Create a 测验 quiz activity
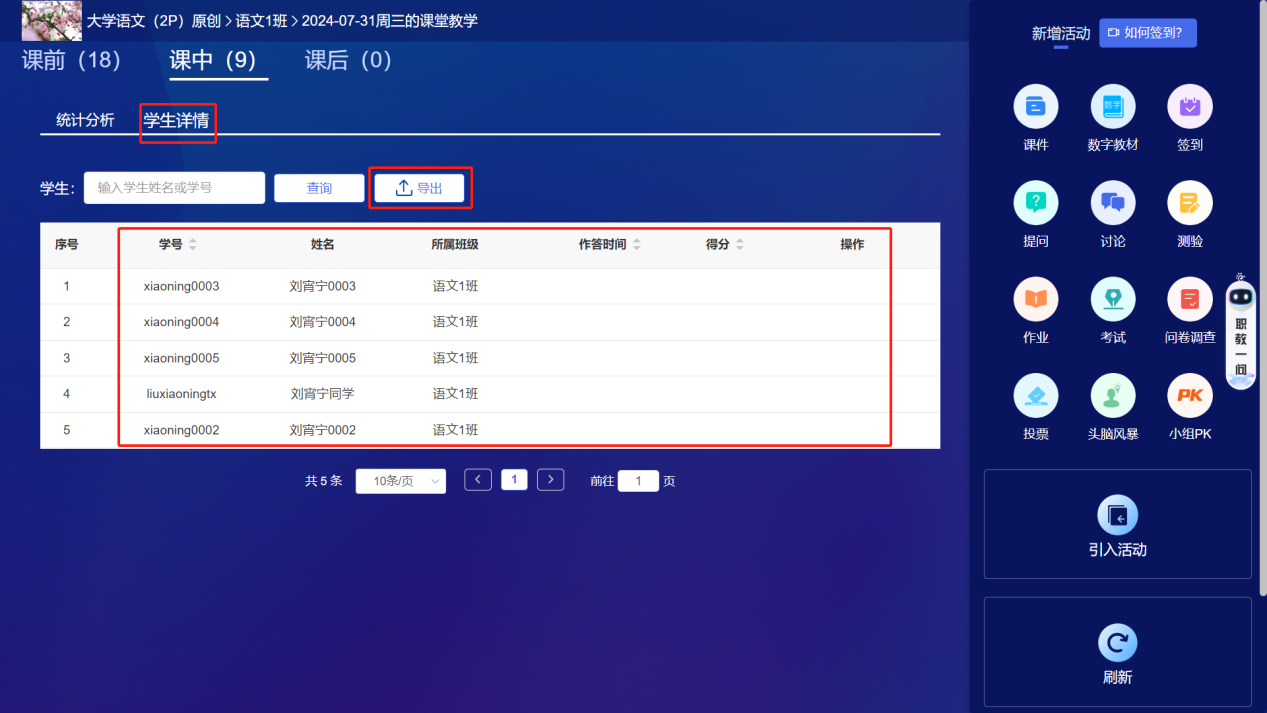The image size is (1267, 713). click(1189, 204)
